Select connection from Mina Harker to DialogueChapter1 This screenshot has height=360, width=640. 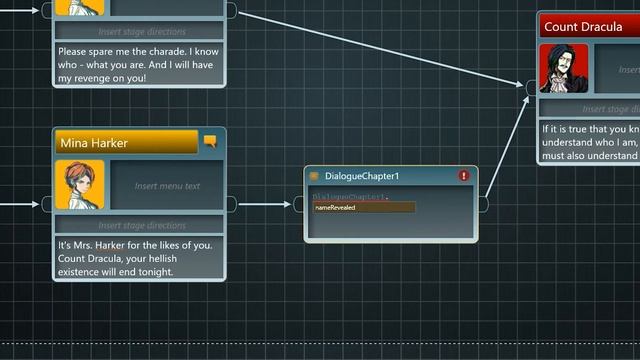[264, 204]
